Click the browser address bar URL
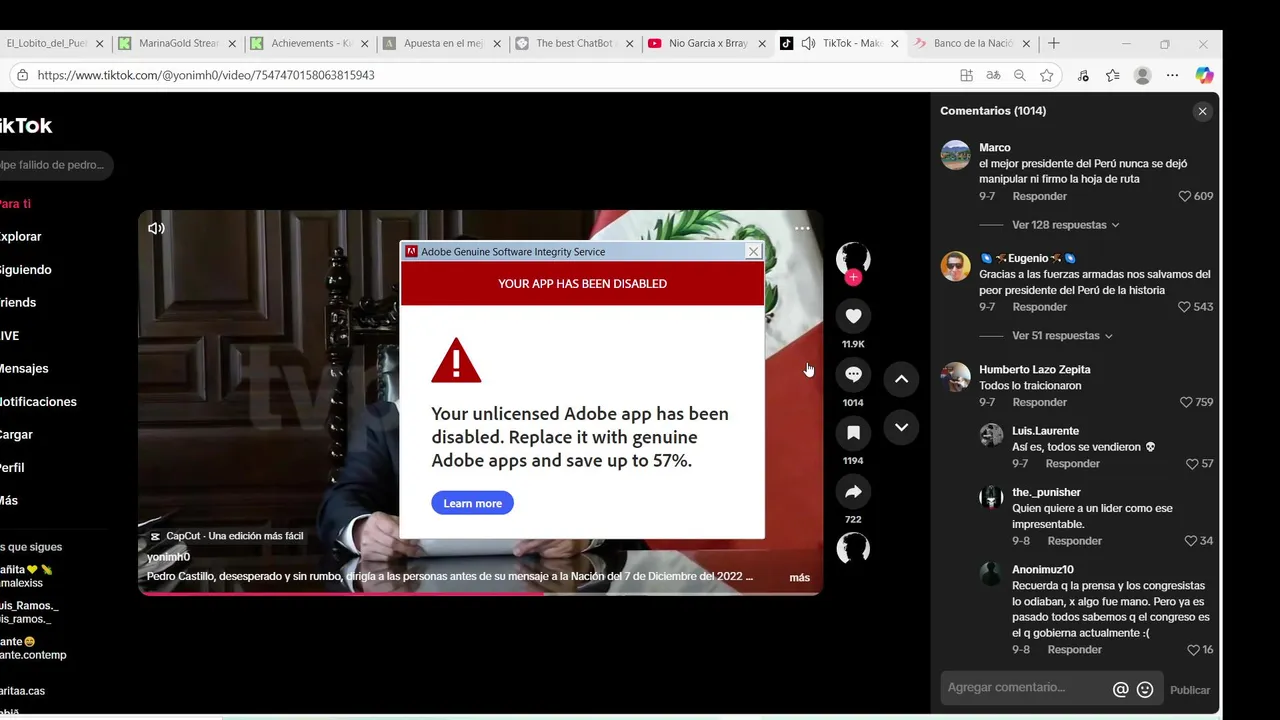 [206, 75]
